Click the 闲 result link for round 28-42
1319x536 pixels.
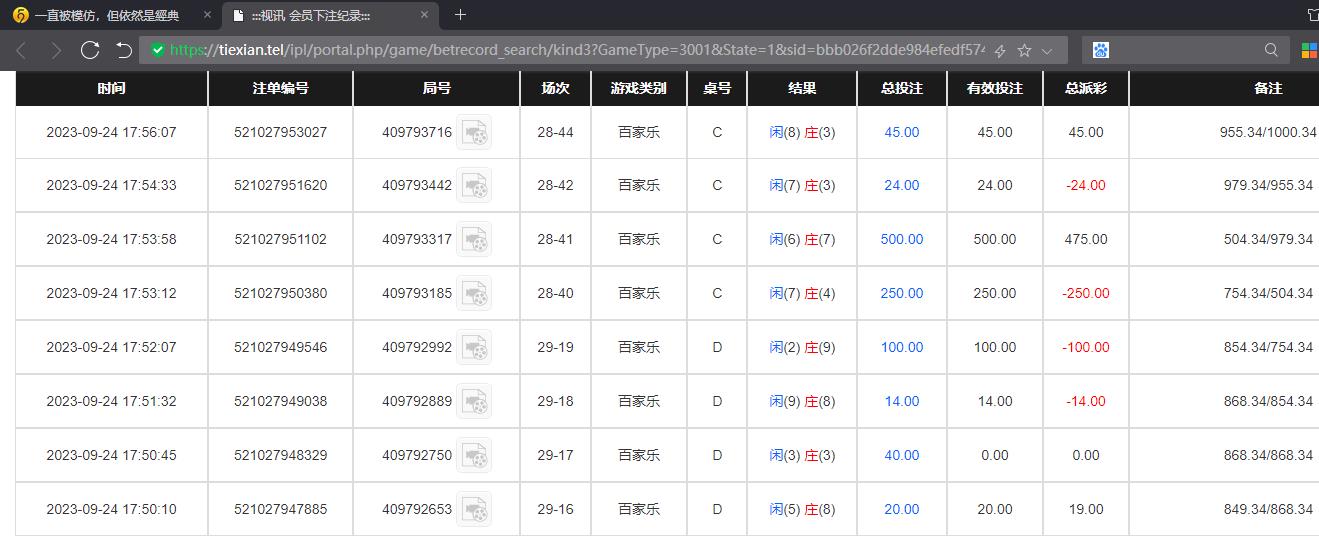point(776,186)
